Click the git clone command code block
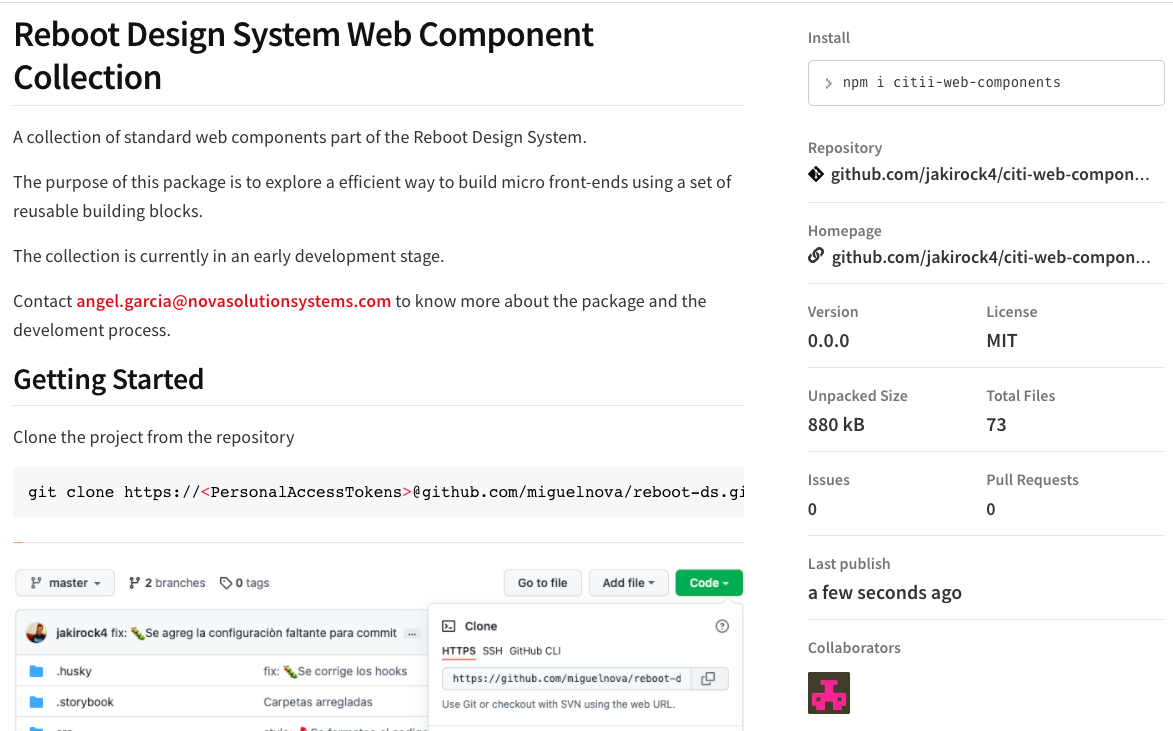 point(379,492)
